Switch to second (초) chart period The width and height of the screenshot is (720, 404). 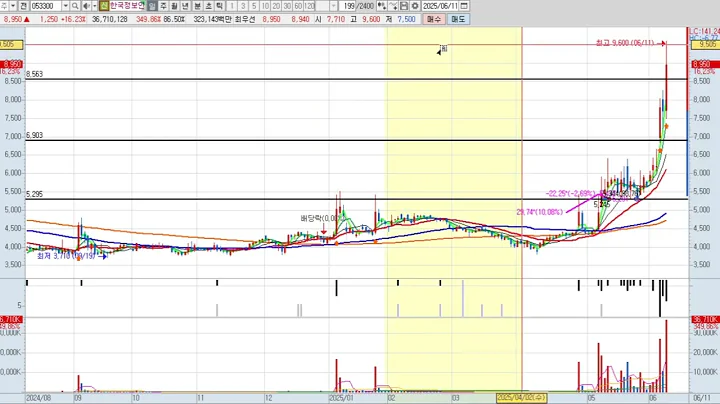[x=208, y=6]
